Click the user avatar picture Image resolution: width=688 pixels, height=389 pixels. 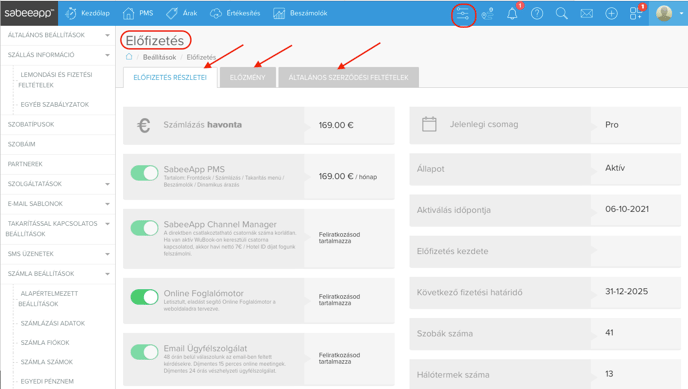664,13
